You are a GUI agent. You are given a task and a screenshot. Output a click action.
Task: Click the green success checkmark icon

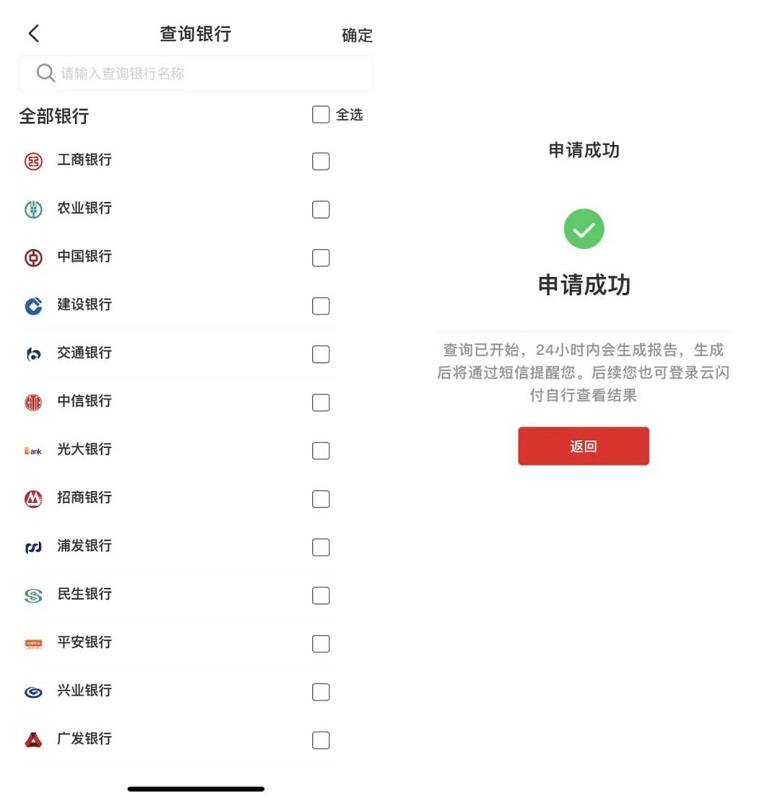[x=584, y=229]
